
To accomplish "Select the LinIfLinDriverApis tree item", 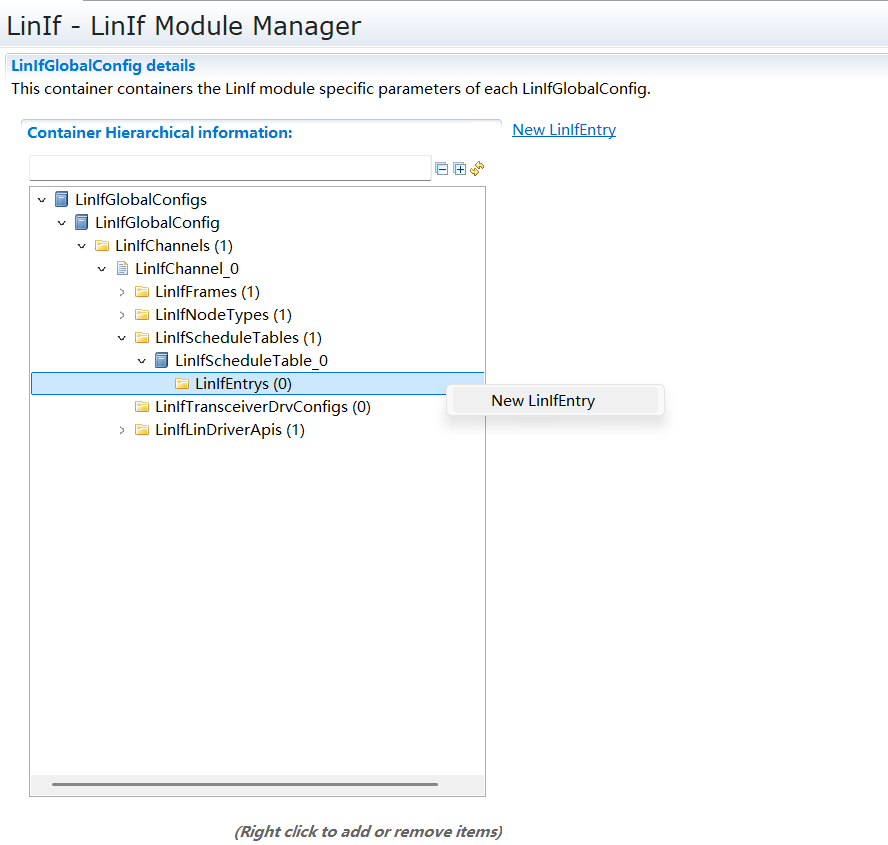I will coord(229,430).
